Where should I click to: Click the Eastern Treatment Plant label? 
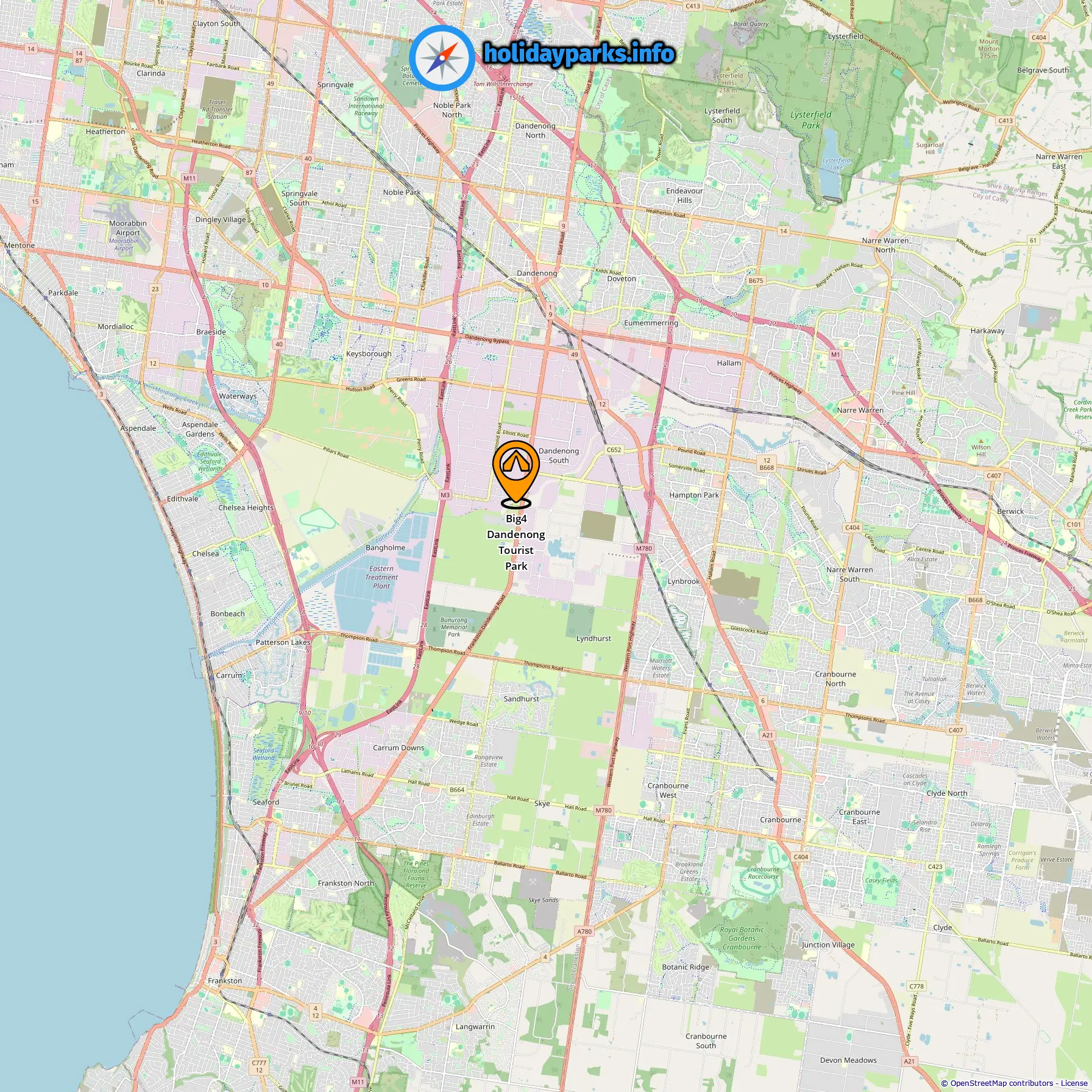pyautogui.click(x=381, y=577)
